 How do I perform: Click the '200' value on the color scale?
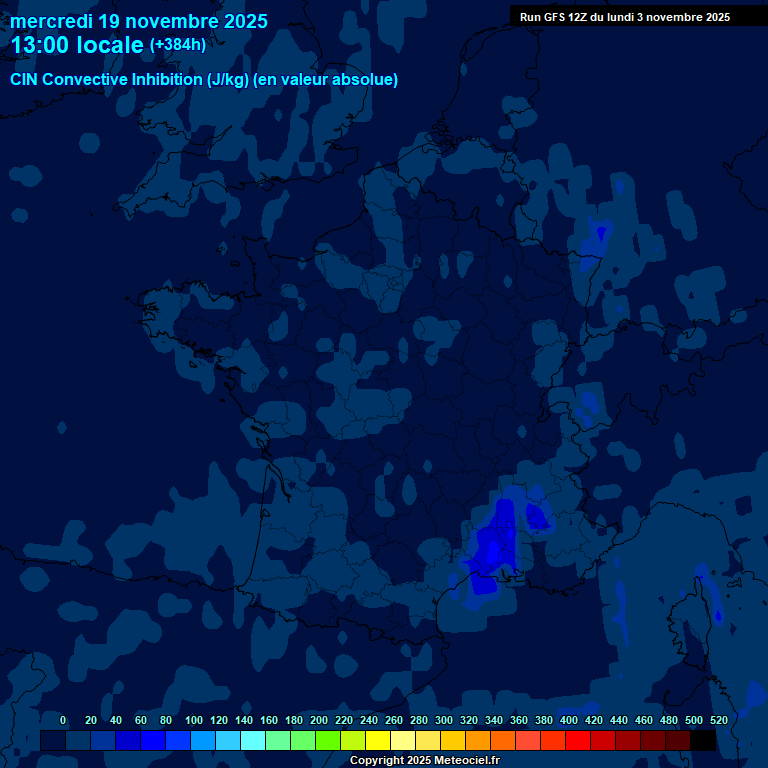318,720
